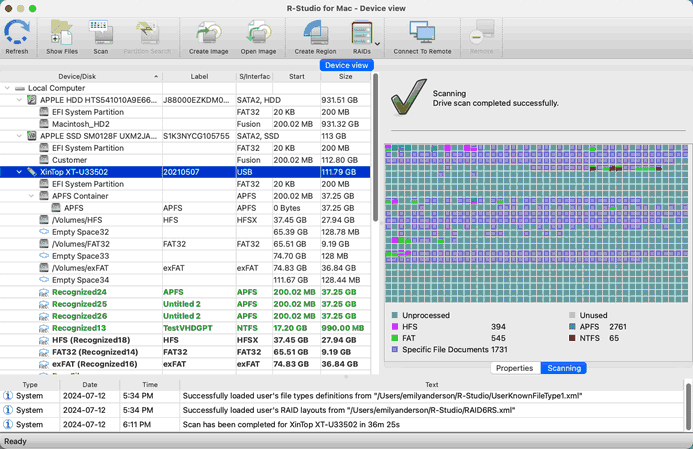The image size is (693, 449).
Task: Click the Connect To Remote toolbar icon
Action: point(422,33)
